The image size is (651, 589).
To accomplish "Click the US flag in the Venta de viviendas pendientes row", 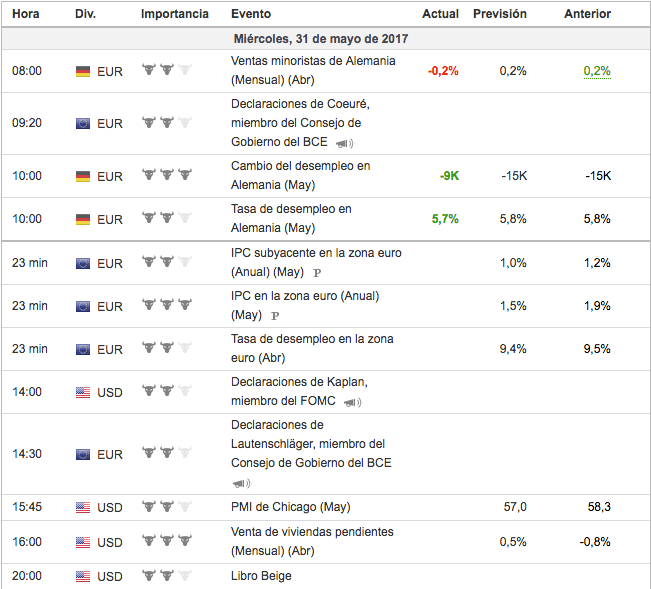I will (x=83, y=542).
